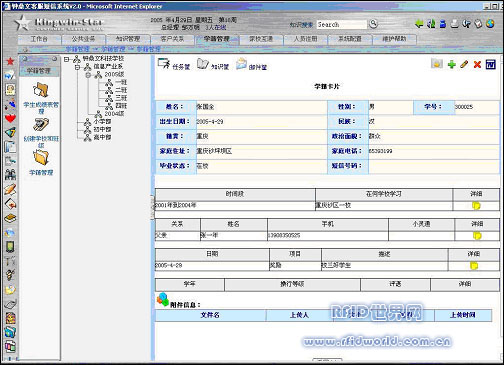The height and width of the screenshot is (365, 504).
Task: Select 初中部 in the tree
Action: point(102,129)
